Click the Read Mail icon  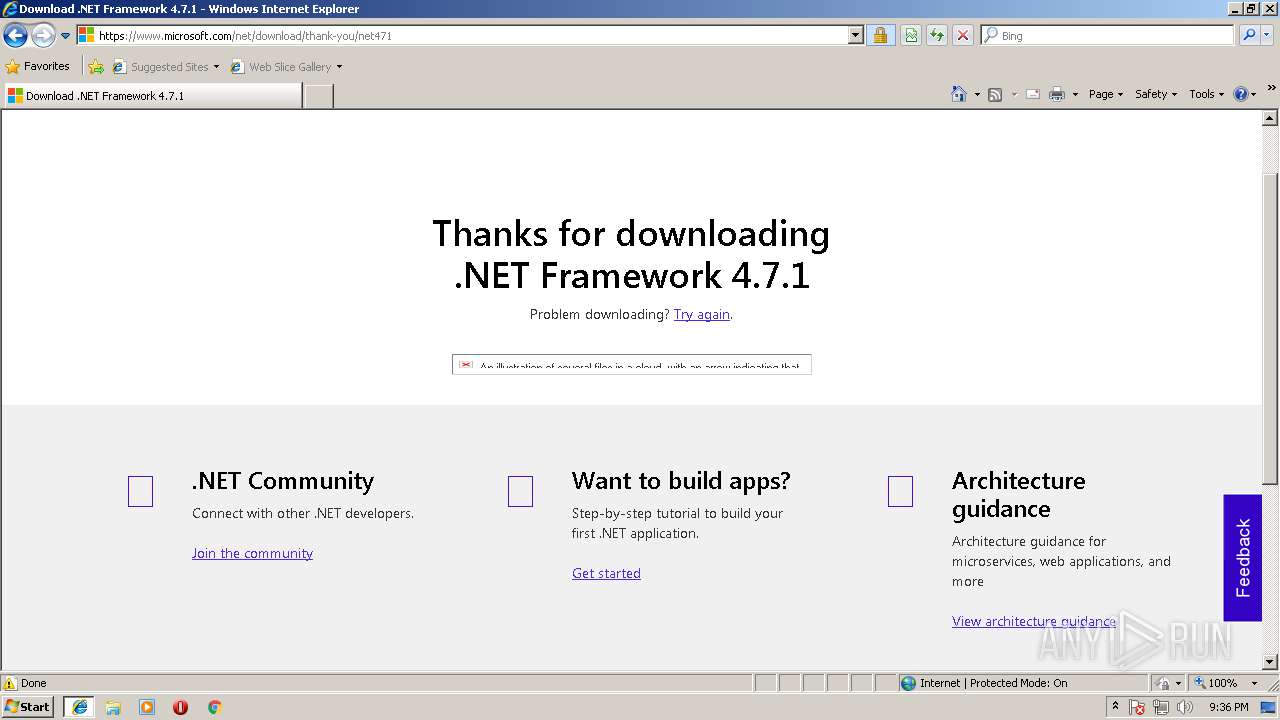[1033, 94]
